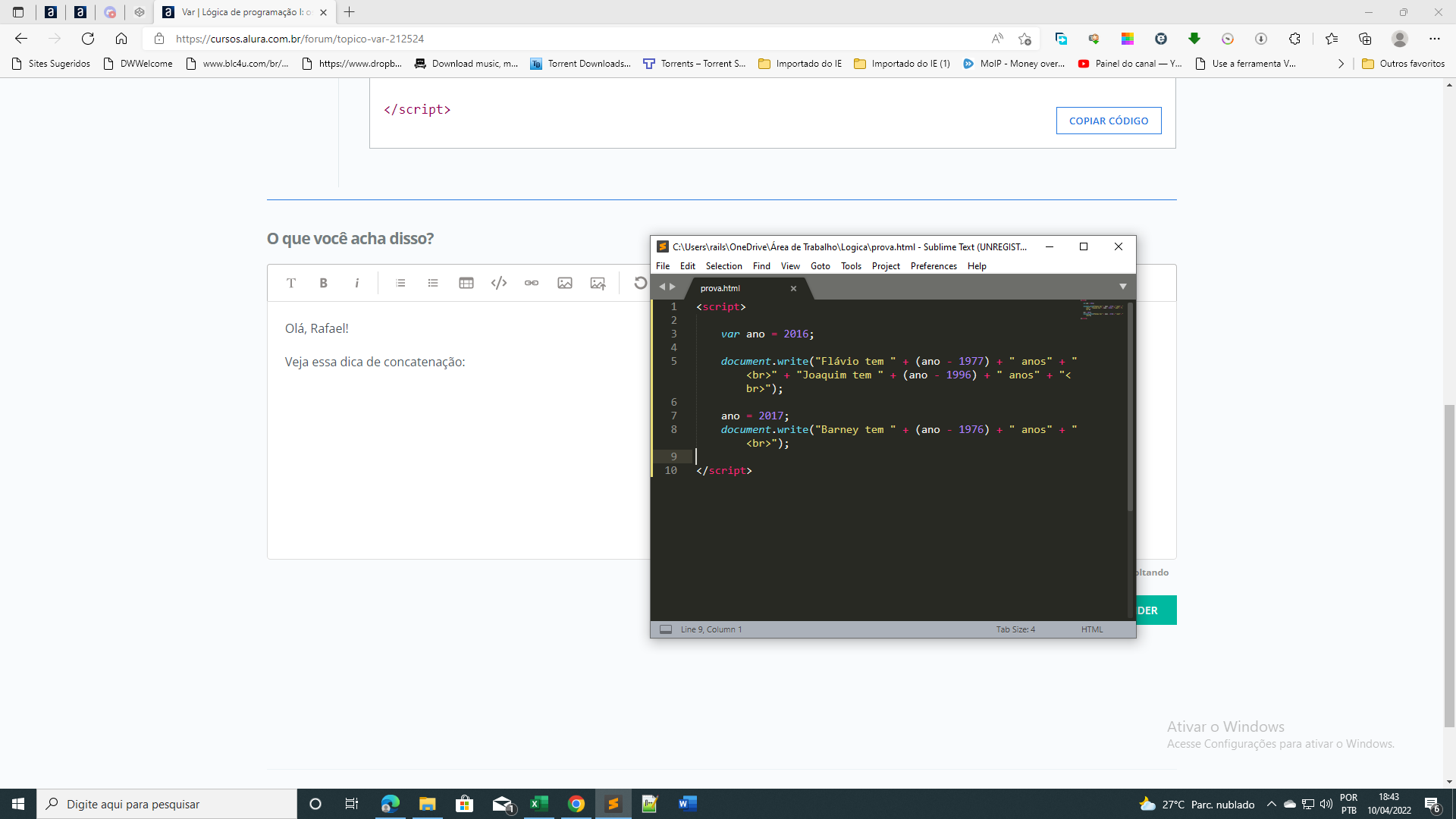Open the File menu in Sublime Text
The width and height of the screenshot is (1456, 819).
pos(662,265)
